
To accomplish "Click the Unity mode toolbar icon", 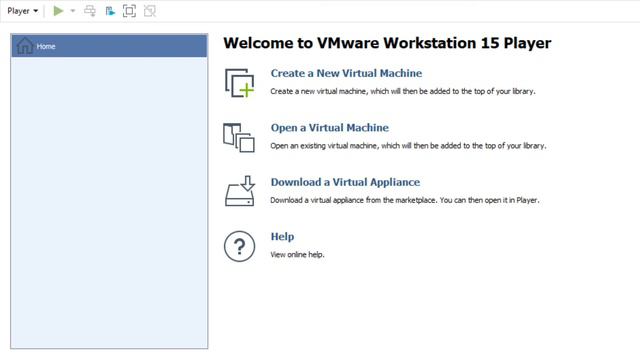I will (x=150, y=11).
